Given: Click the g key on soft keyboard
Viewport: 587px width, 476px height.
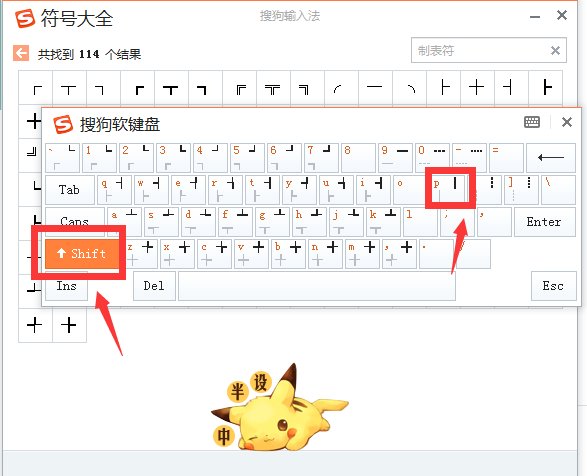Looking at the screenshot, I should coord(273,222).
